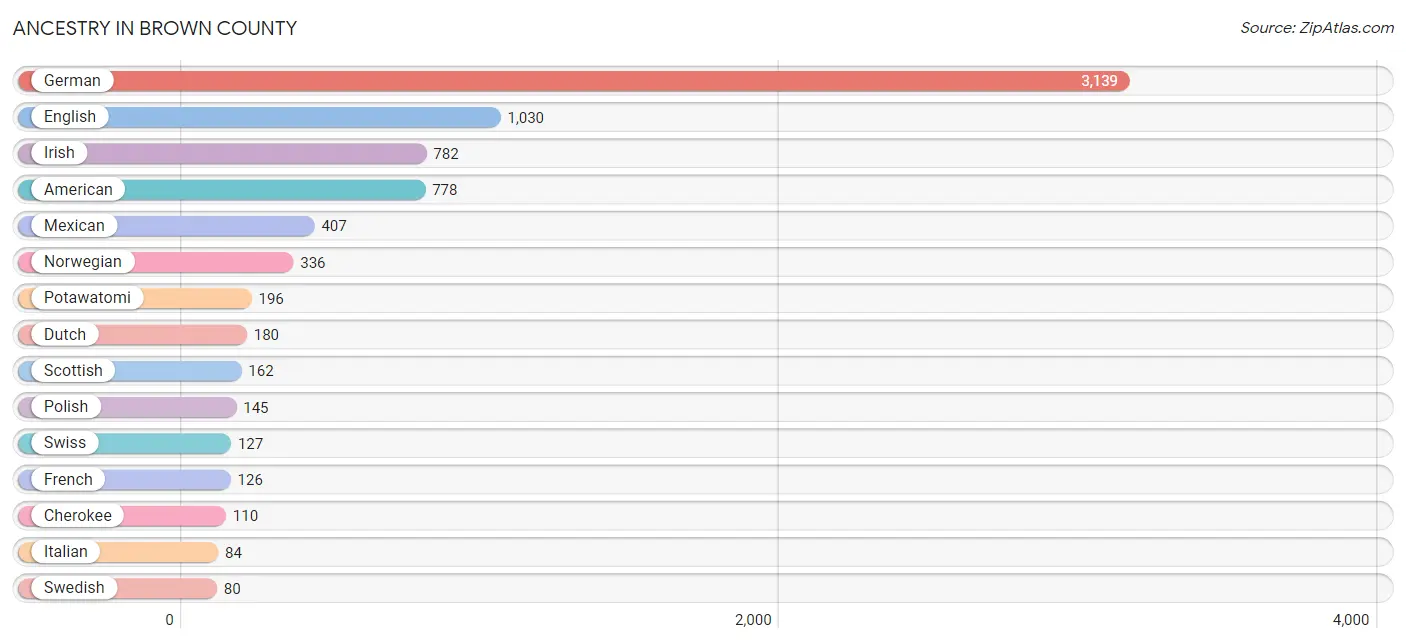Click the Mexican ancestry label
Screen dimensions: 1406x644
(74, 226)
